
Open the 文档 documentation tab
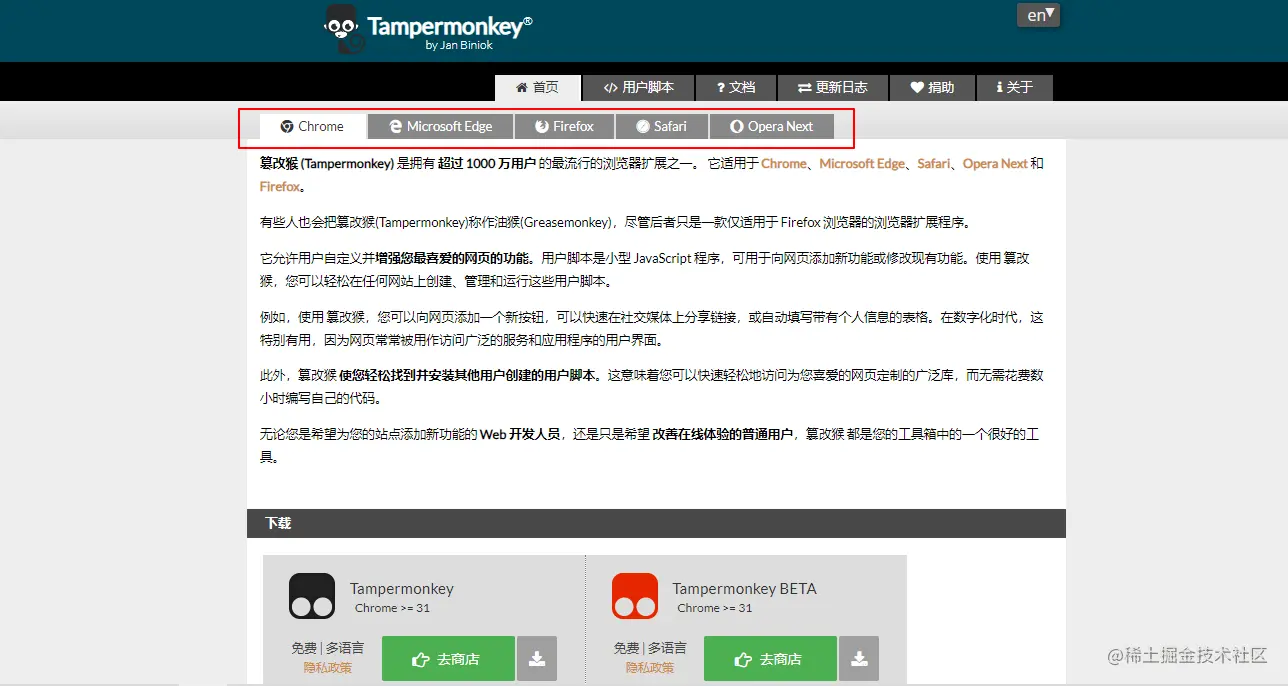pyautogui.click(x=735, y=88)
